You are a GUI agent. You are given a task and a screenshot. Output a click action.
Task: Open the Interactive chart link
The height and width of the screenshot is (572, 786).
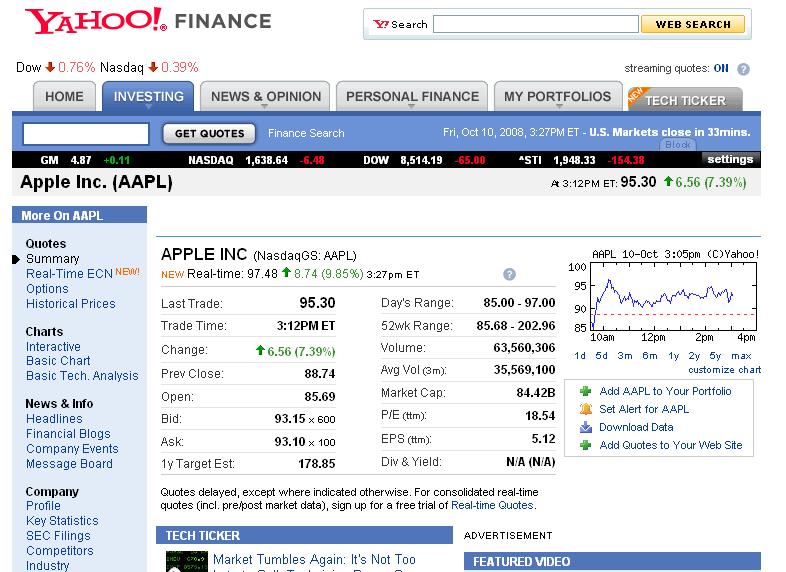pos(53,346)
